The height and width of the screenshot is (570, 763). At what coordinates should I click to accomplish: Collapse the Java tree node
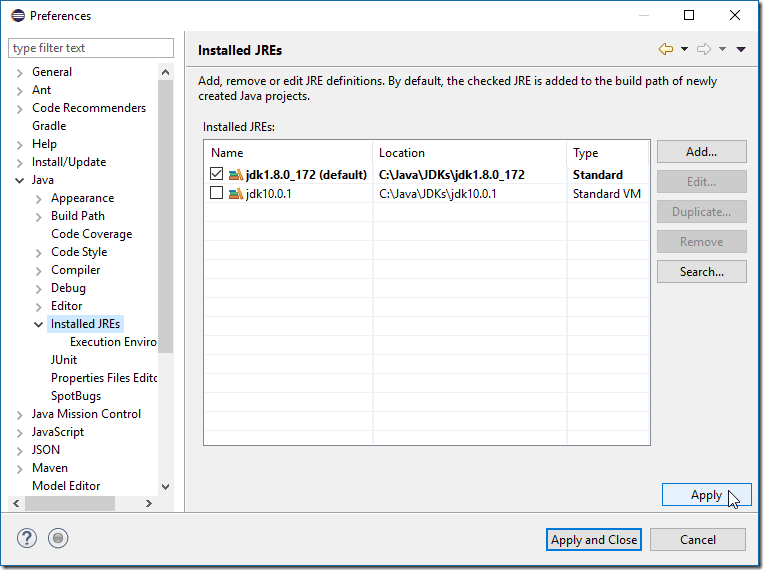pyautogui.click(x=19, y=181)
